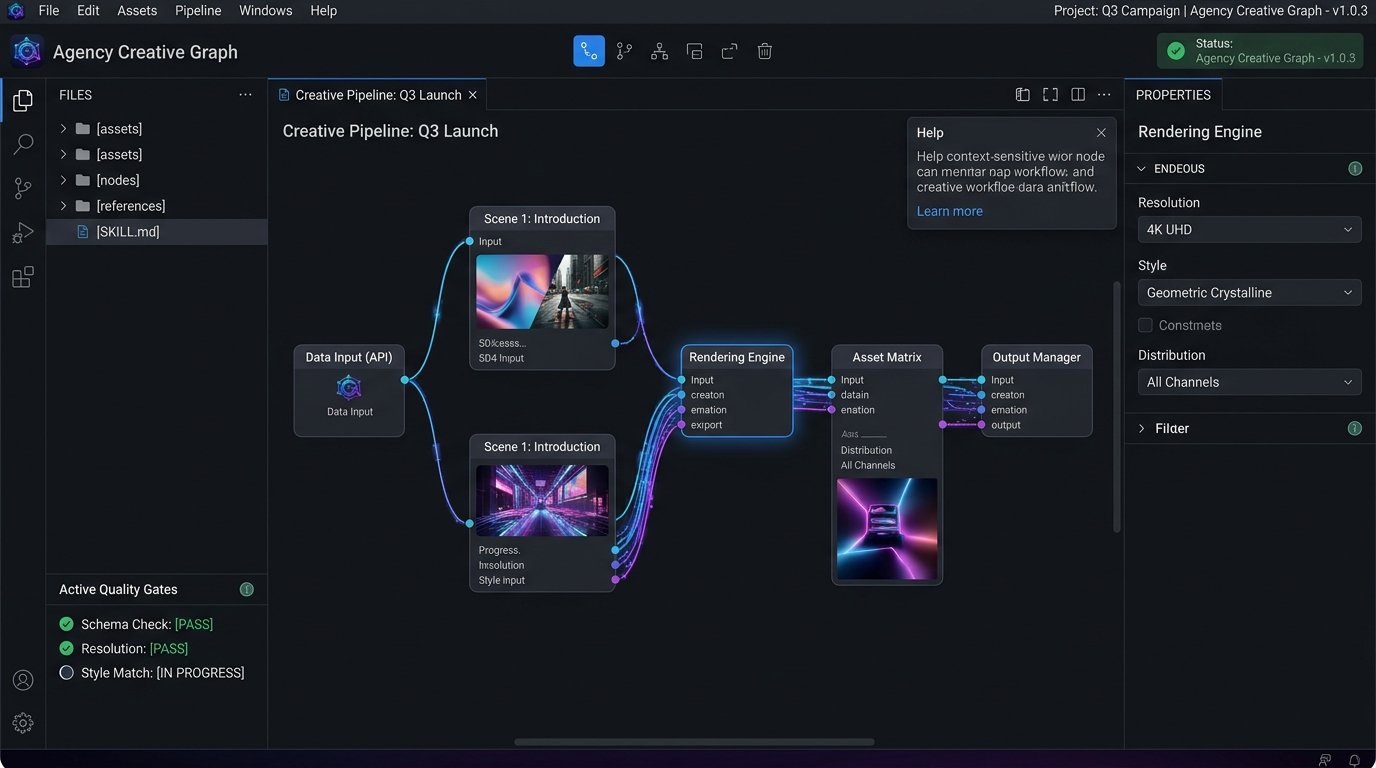This screenshot has width=1376, height=768.
Task: Close the Creative Pipeline: Q3 Launch tab
Action: pos(473,95)
